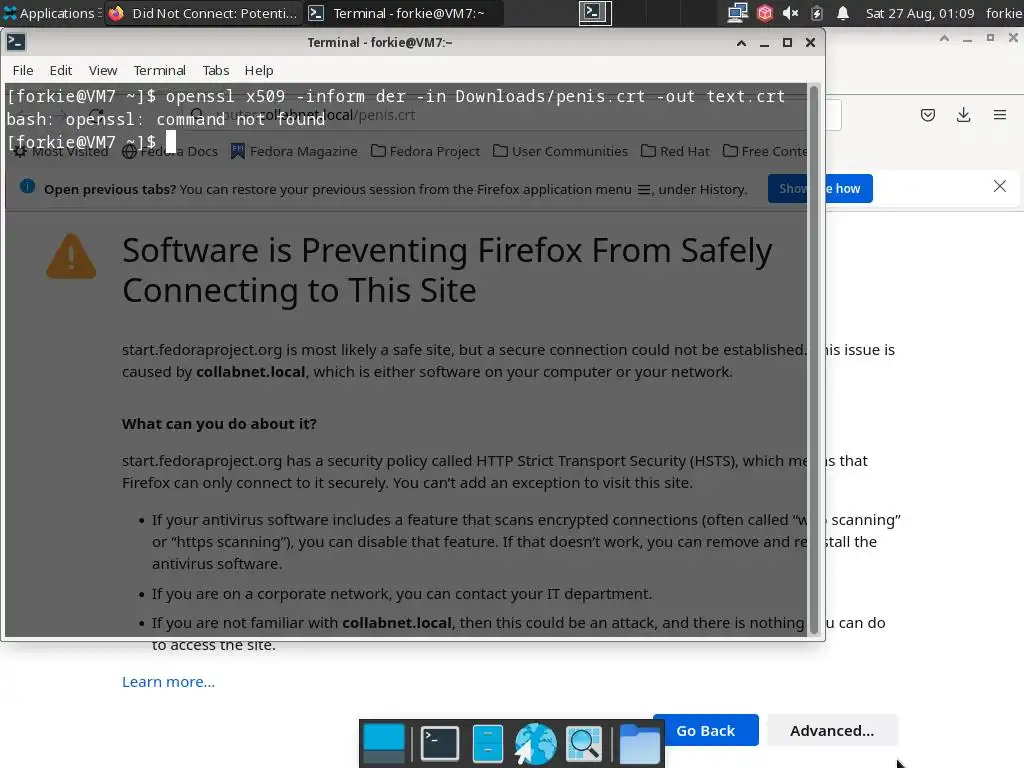Open the Terminal menu in menu bar
The image size is (1024, 768).
159,71
